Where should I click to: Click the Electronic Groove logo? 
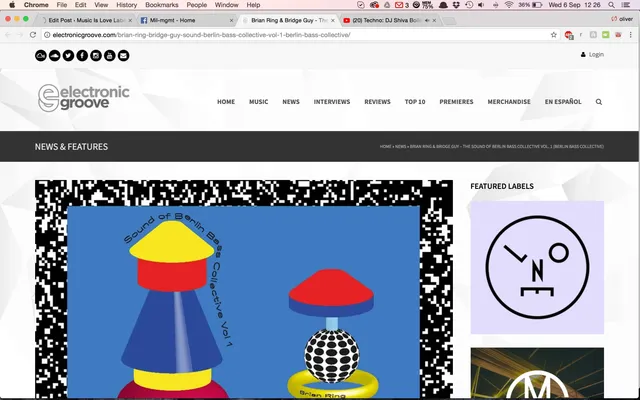84,98
